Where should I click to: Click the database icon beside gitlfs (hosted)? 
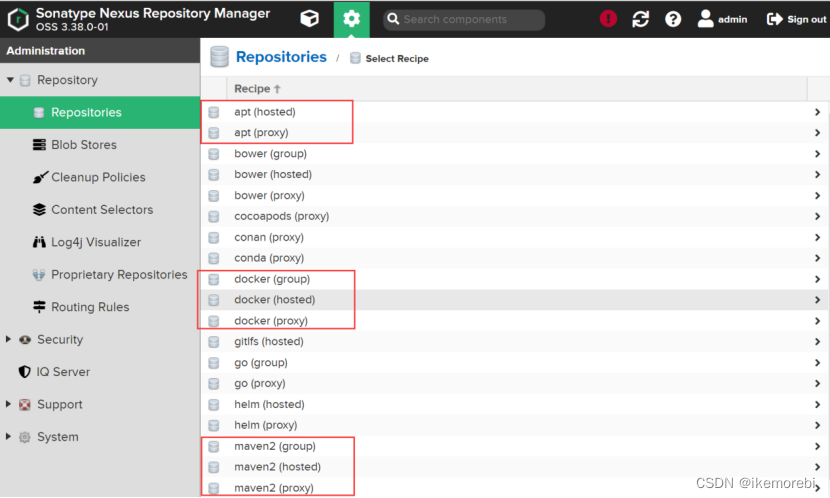coord(214,342)
